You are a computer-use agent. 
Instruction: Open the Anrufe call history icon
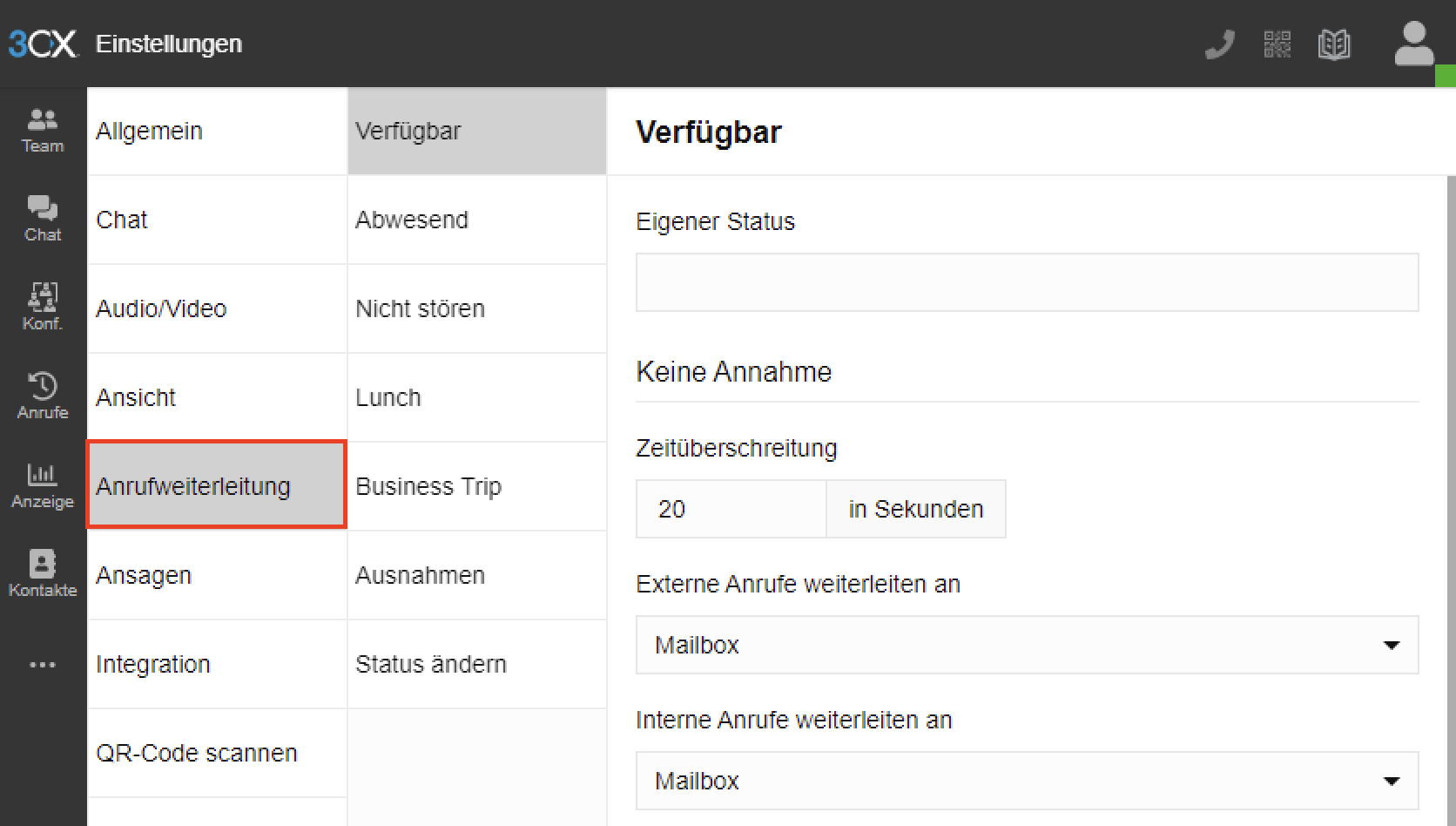click(43, 396)
